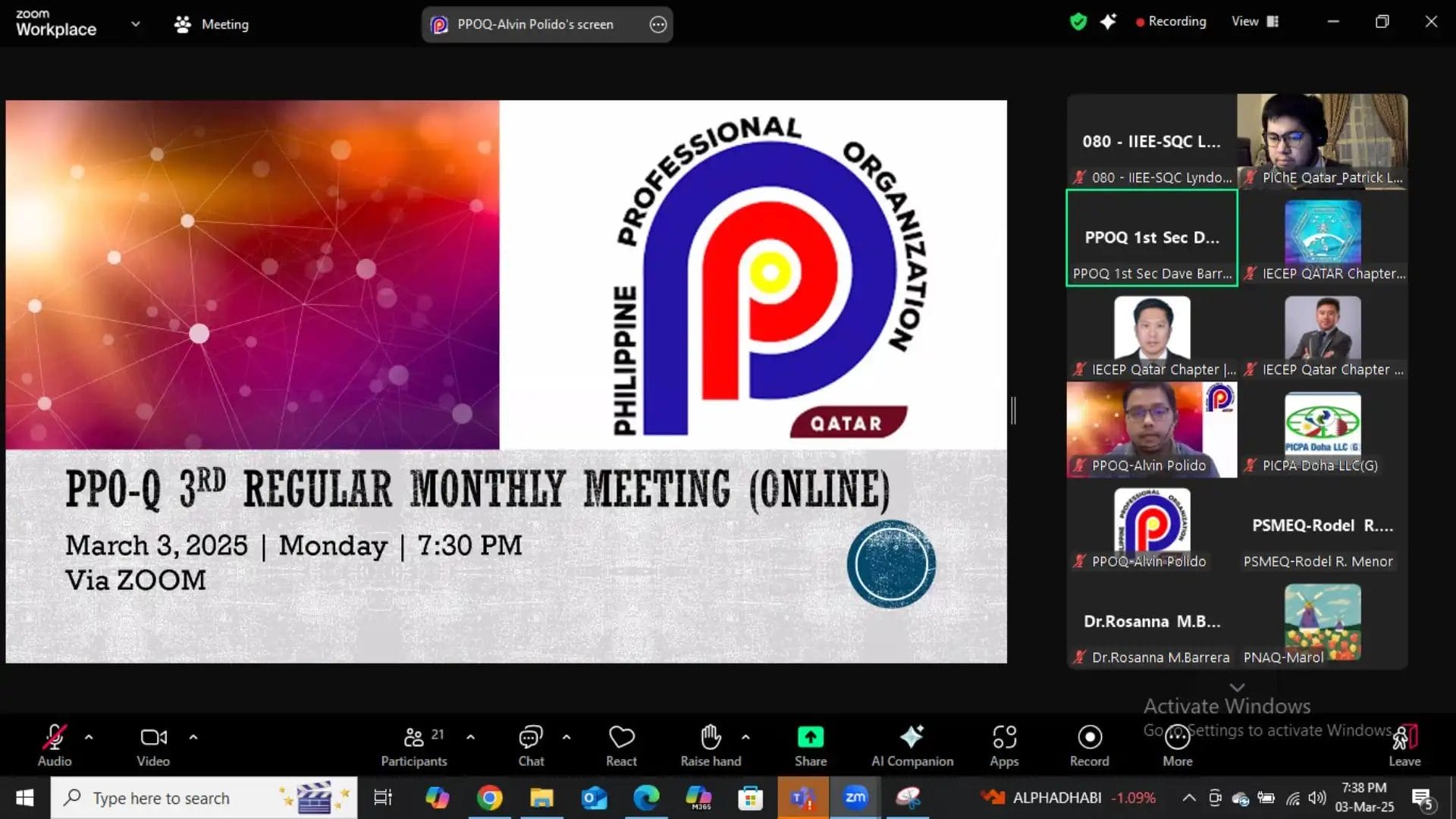Open the Zoom Workplace dropdown arrow
Screen dimensions: 1456x819
(136, 24)
